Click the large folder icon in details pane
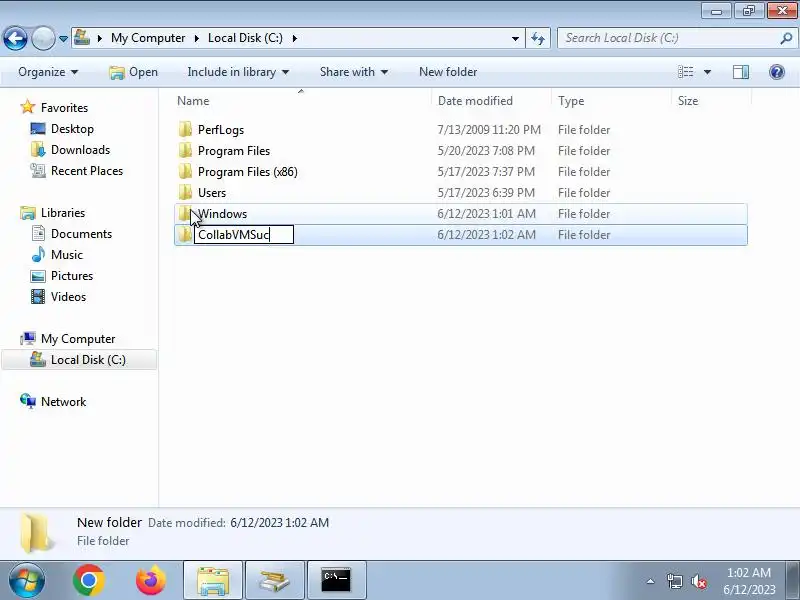This screenshot has height=600, width=800. point(36,532)
